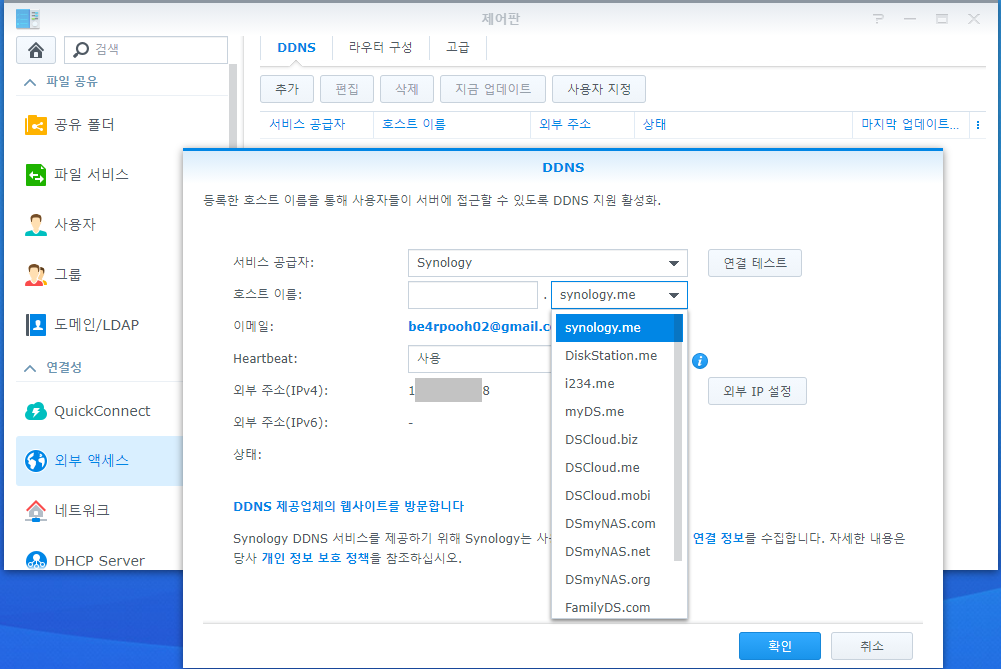Viewport: 1002px width, 669px height.
Task: Sort by 서비스 공급자 column header
Action: click(307, 125)
